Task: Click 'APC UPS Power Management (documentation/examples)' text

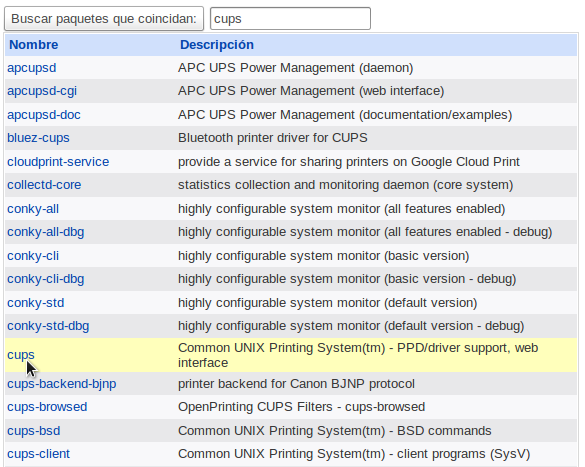Action: tap(345, 115)
